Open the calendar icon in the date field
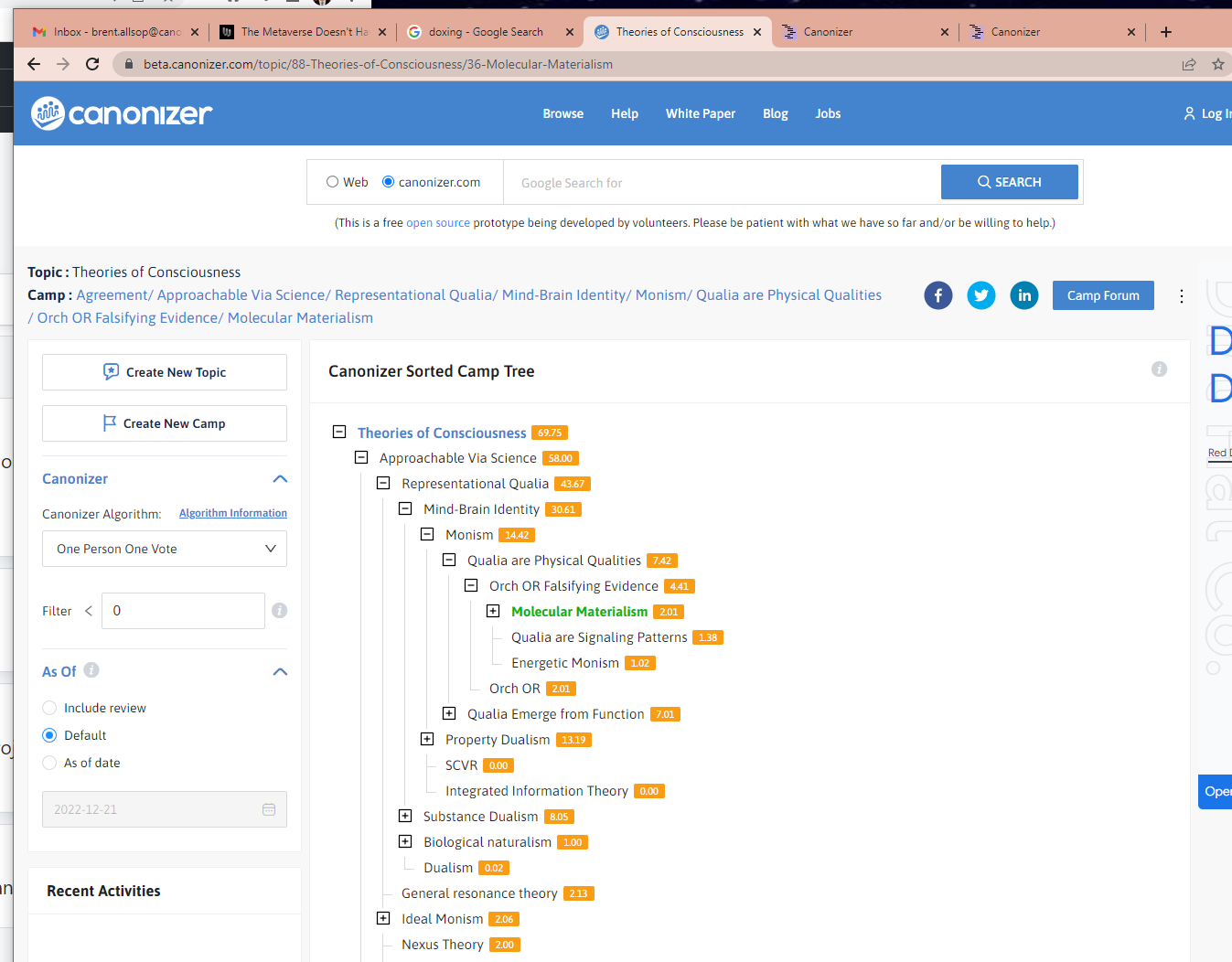Viewport: 1232px width, 962px height. click(x=269, y=809)
